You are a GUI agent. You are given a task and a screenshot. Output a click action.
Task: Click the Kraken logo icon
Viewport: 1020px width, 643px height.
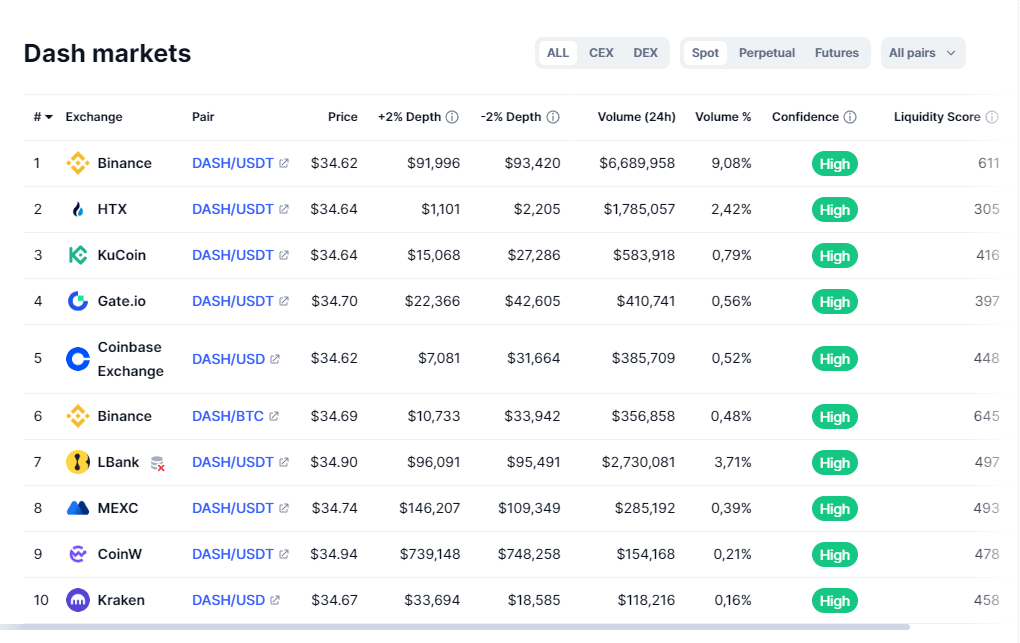(x=78, y=601)
